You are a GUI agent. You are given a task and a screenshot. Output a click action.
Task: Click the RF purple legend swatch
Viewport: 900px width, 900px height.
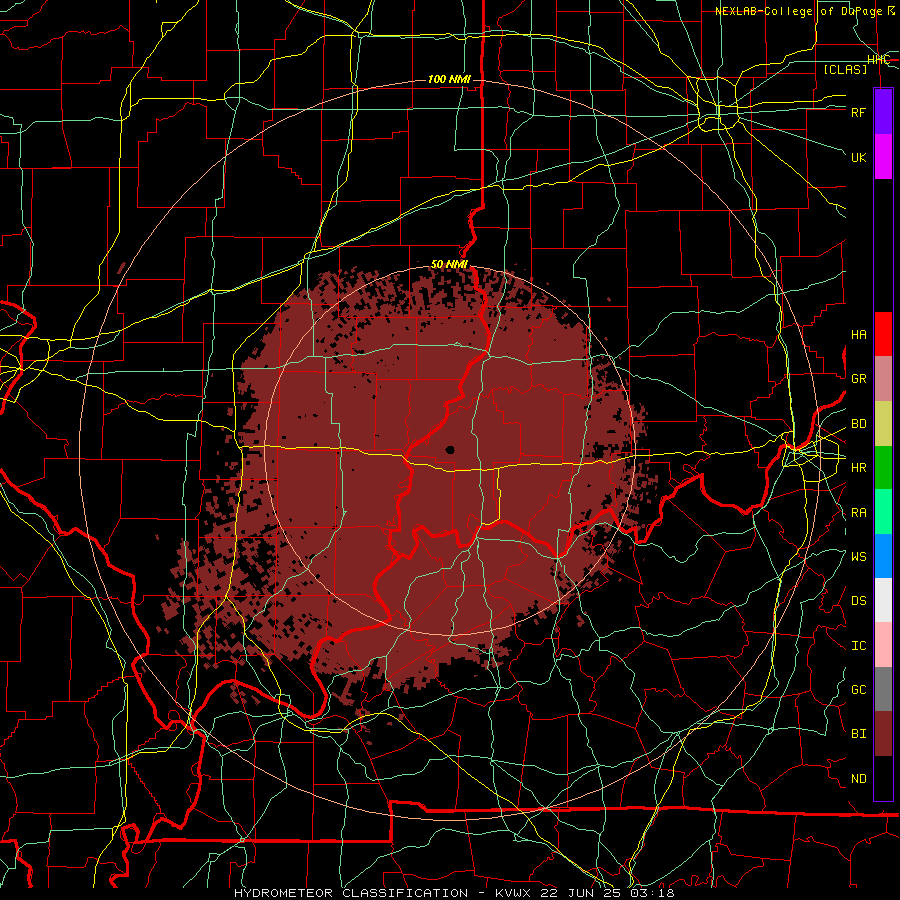pos(883,112)
